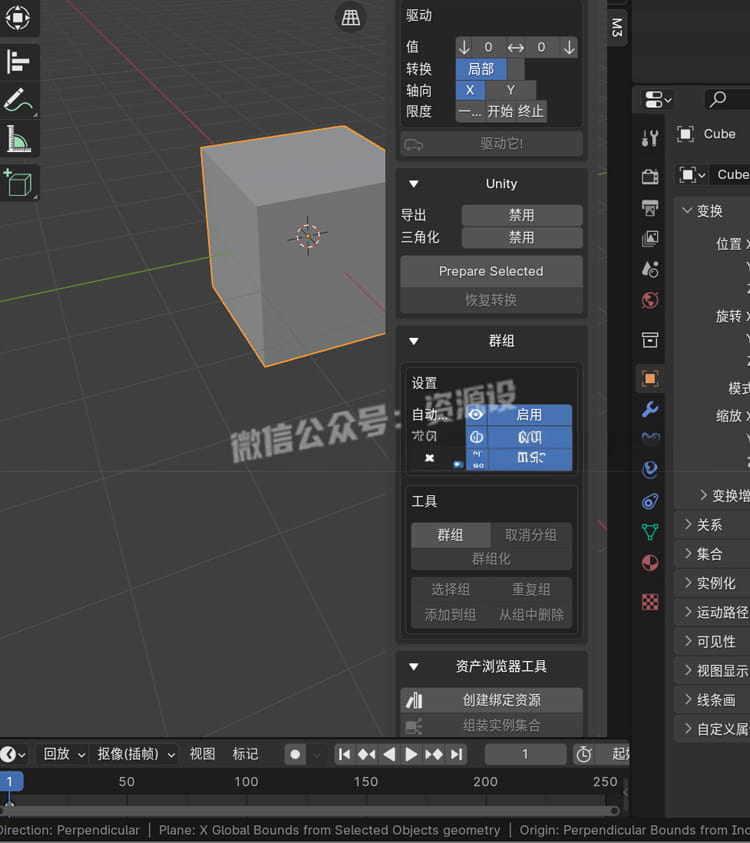Screen dimensions: 750x843
Task: Jump to the timeline start frame
Action: click(344, 754)
